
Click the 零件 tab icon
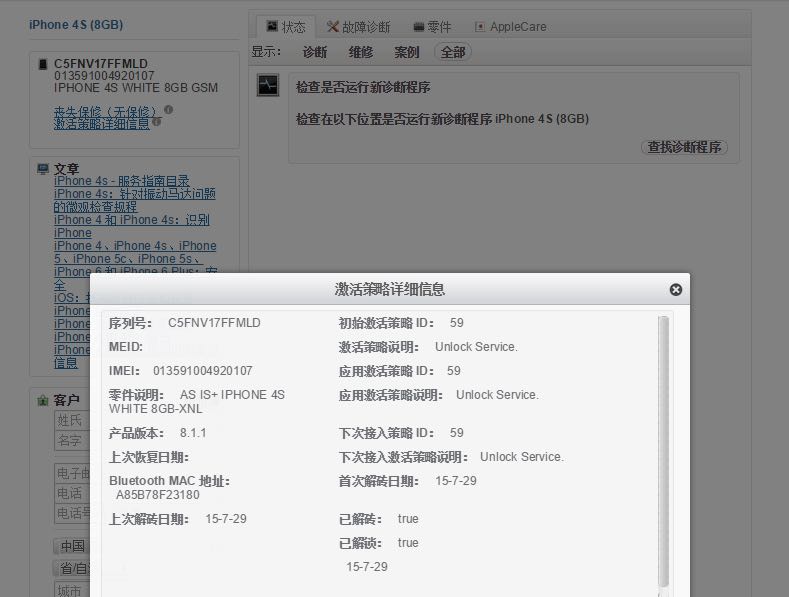(419, 27)
